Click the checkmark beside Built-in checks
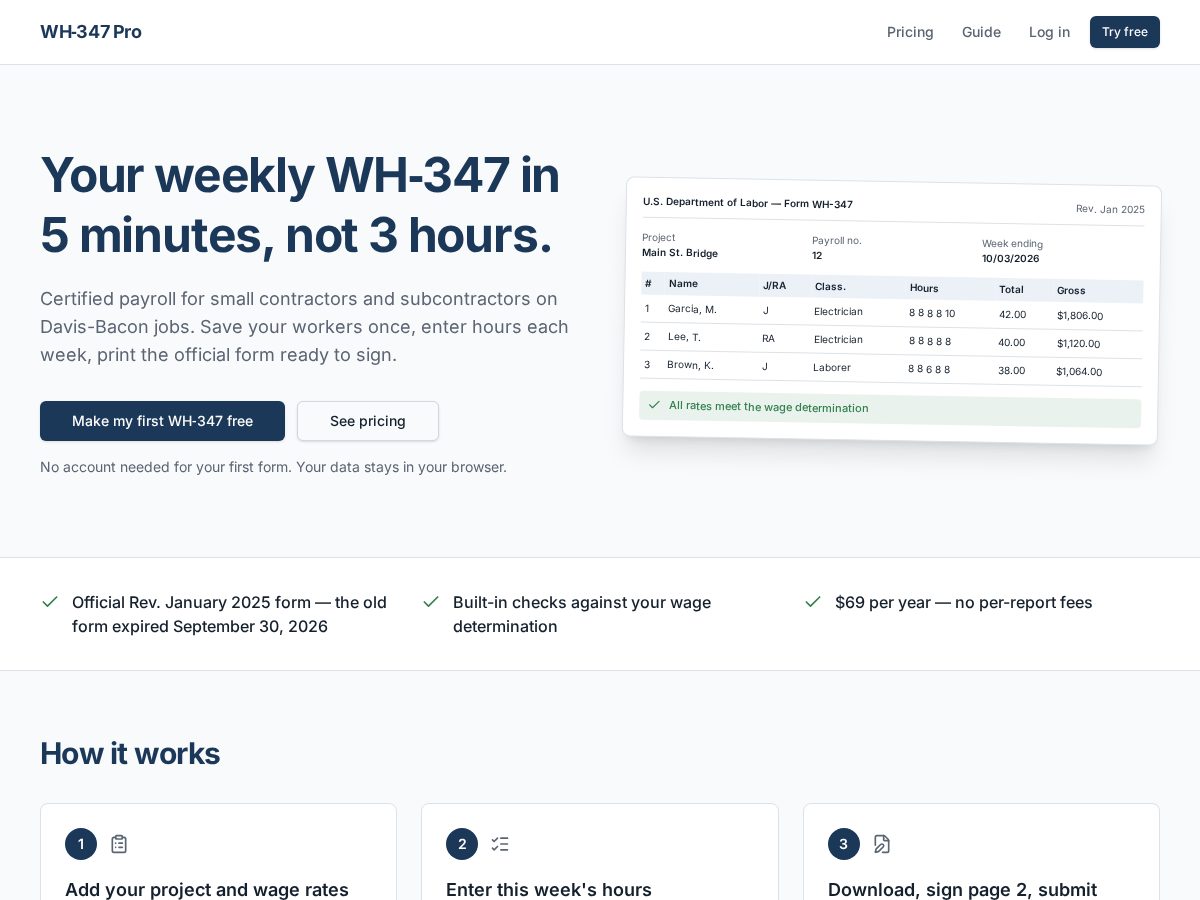The height and width of the screenshot is (900, 1200). 431,602
